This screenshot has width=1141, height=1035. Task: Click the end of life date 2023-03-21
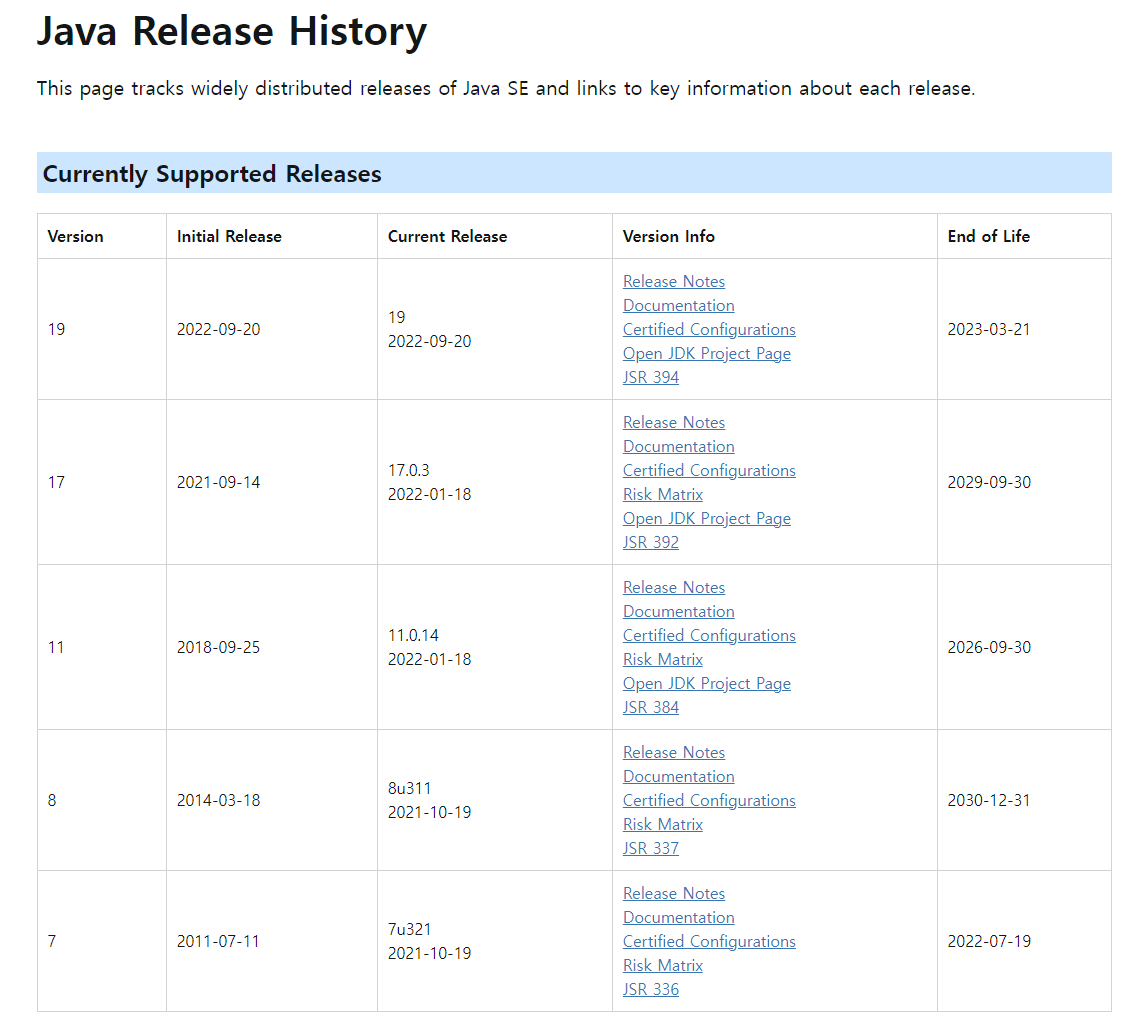click(989, 330)
